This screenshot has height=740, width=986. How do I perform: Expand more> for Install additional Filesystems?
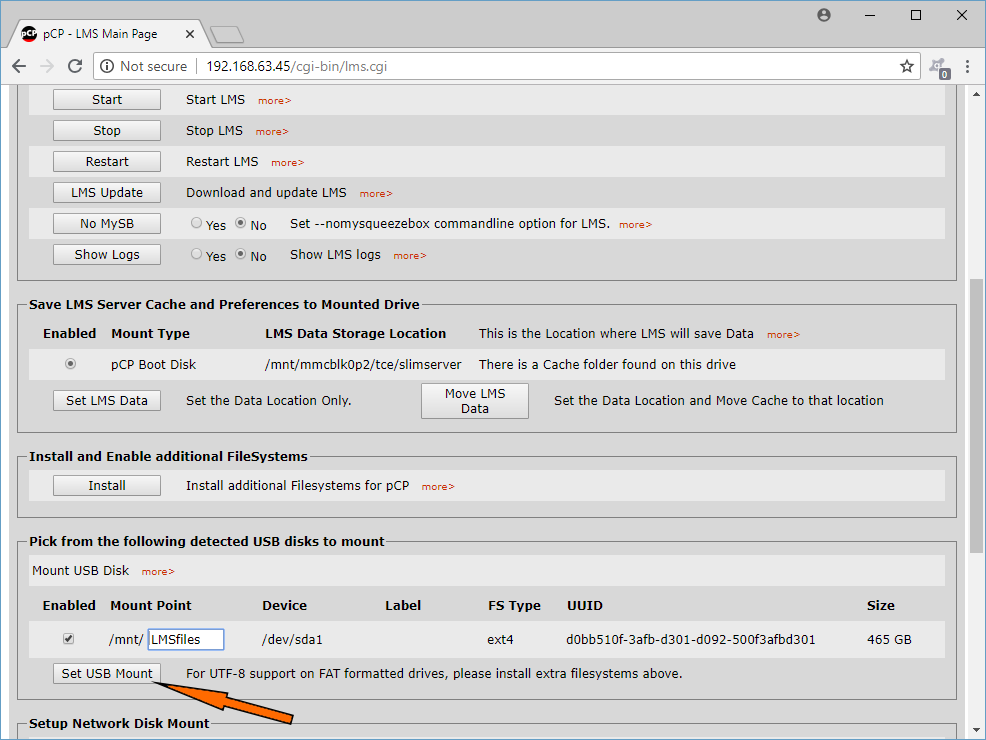coord(438,487)
